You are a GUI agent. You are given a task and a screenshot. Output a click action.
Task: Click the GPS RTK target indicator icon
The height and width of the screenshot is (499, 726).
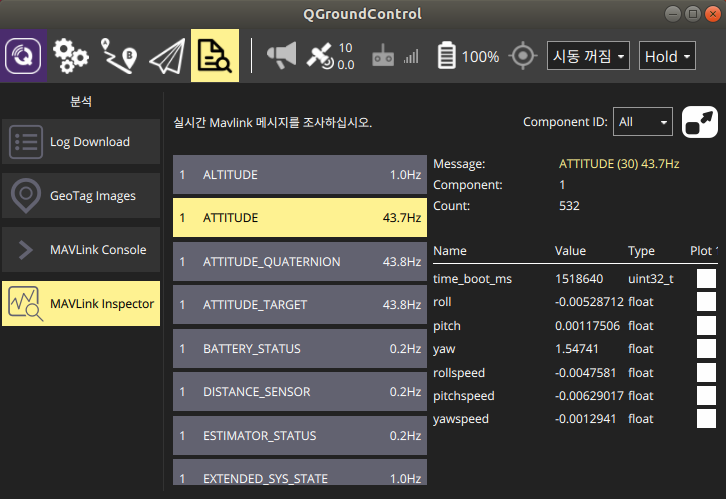[523, 56]
